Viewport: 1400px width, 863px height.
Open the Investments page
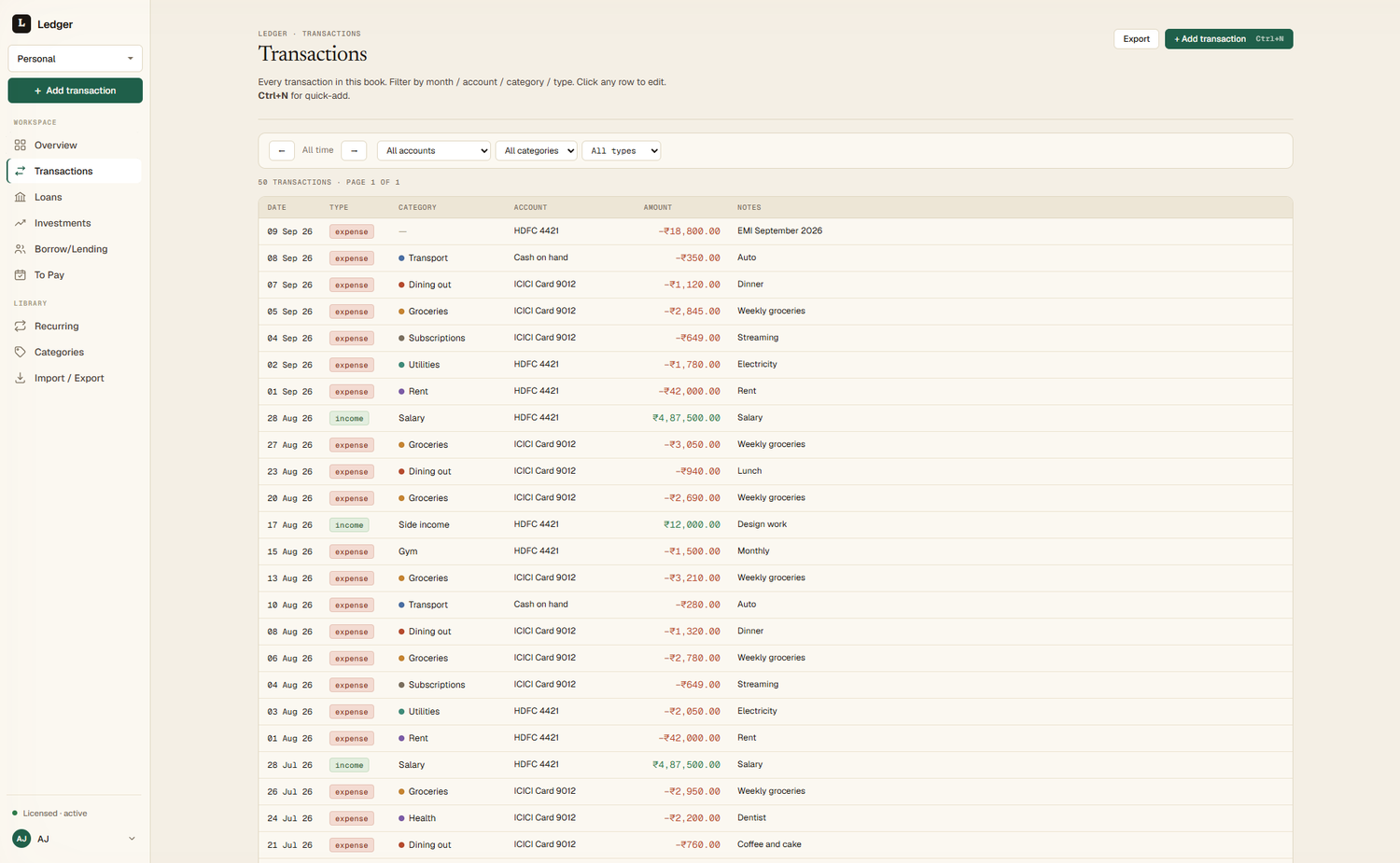(x=75, y=224)
